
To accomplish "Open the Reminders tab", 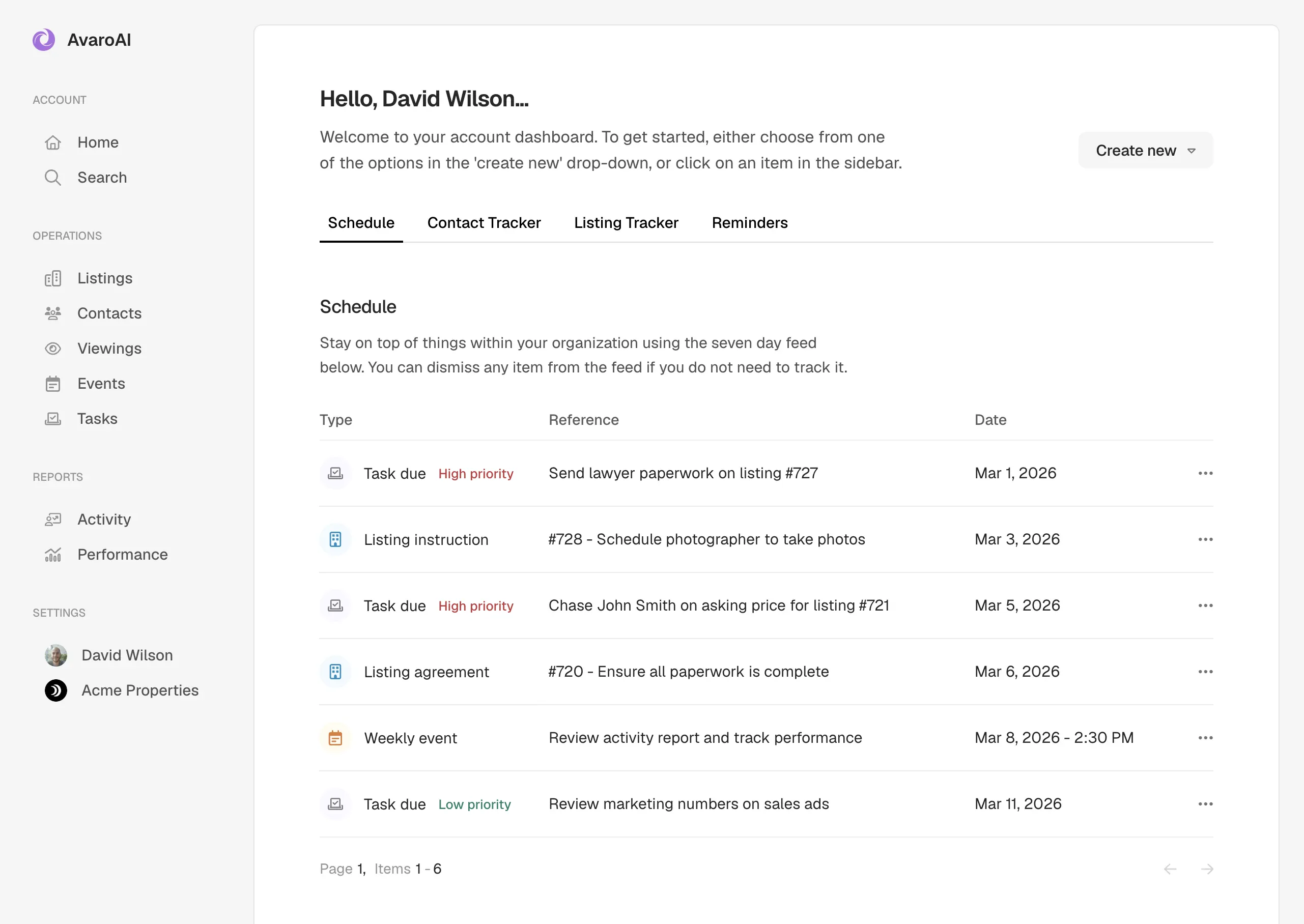I will tap(749, 222).
